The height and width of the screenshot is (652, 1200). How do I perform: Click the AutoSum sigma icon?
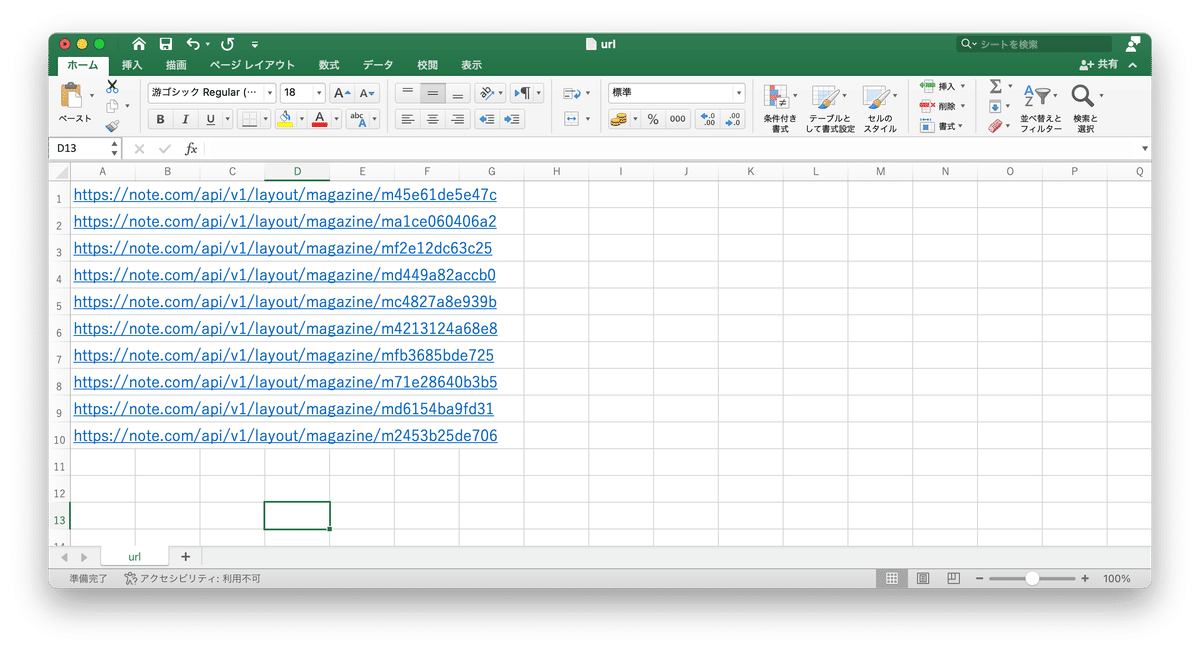click(x=996, y=87)
